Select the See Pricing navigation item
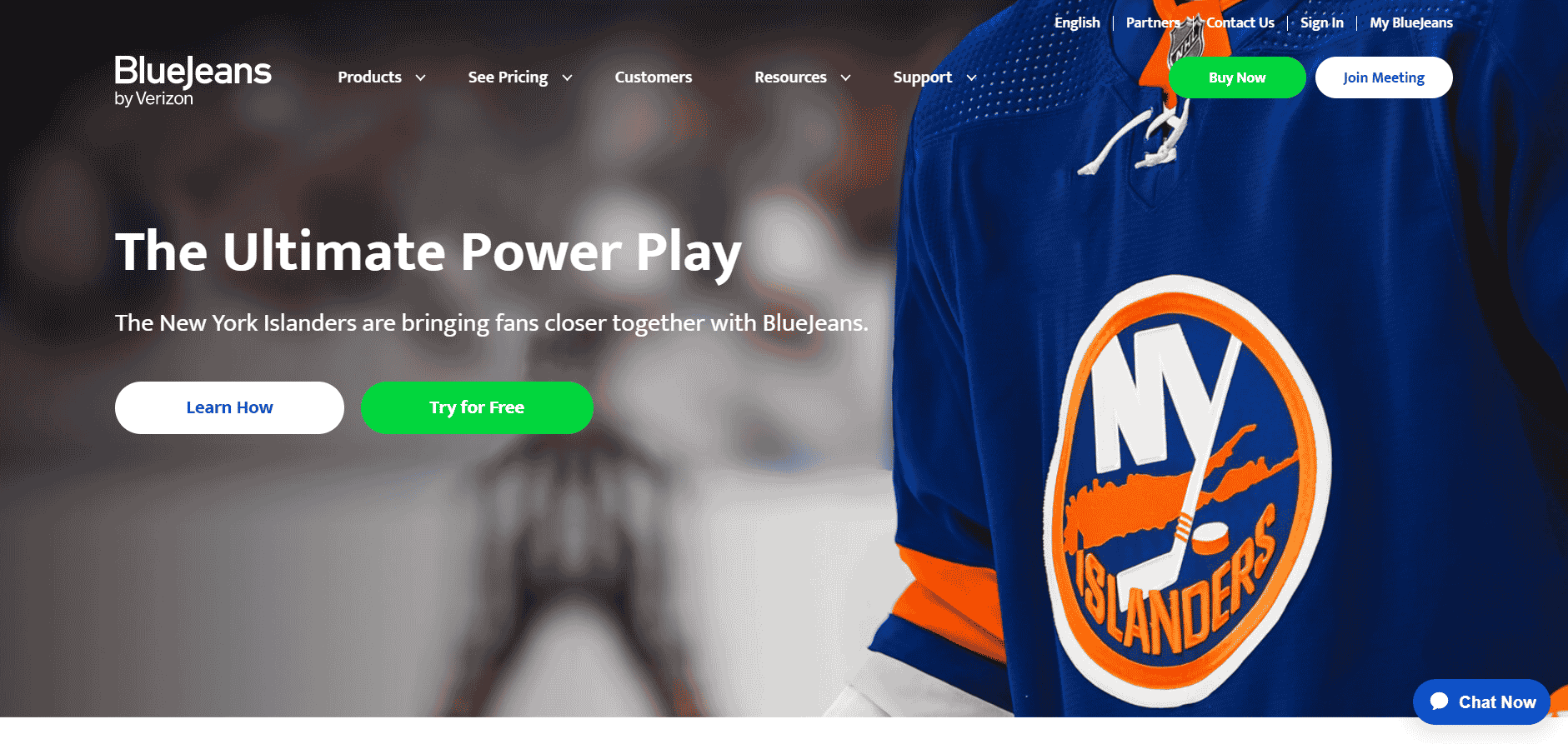The image size is (1568, 744). pyautogui.click(x=508, y=77)
